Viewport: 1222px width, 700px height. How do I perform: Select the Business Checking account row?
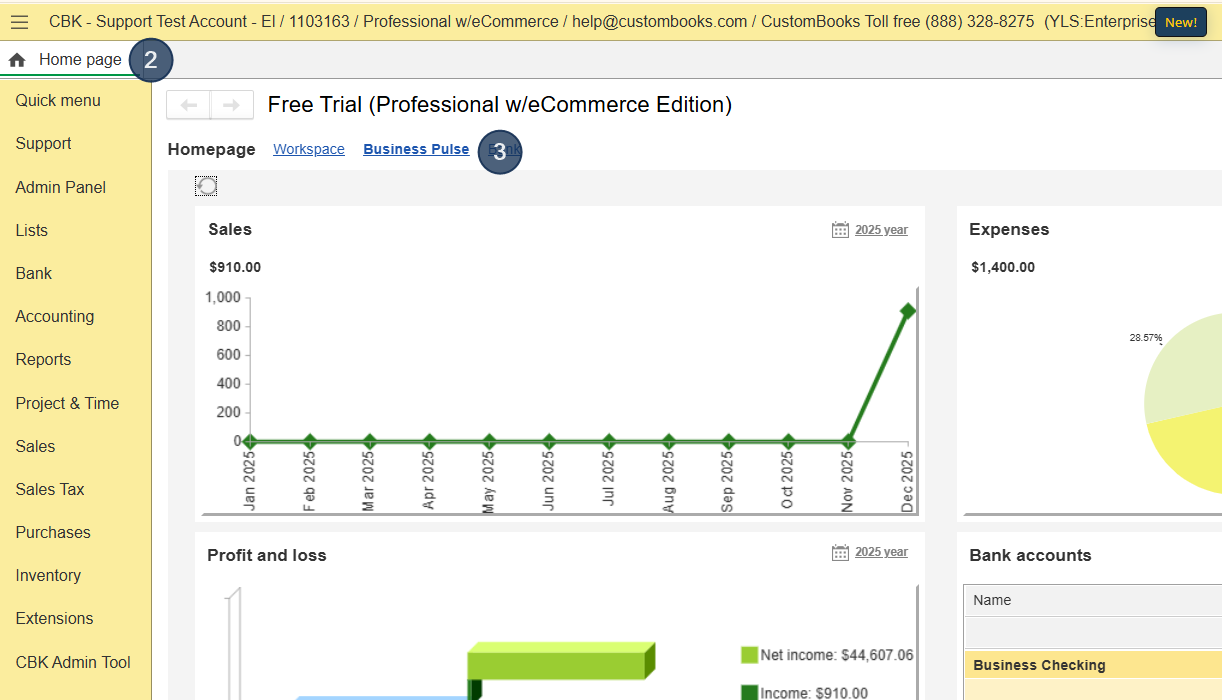tap(1039, 665)
